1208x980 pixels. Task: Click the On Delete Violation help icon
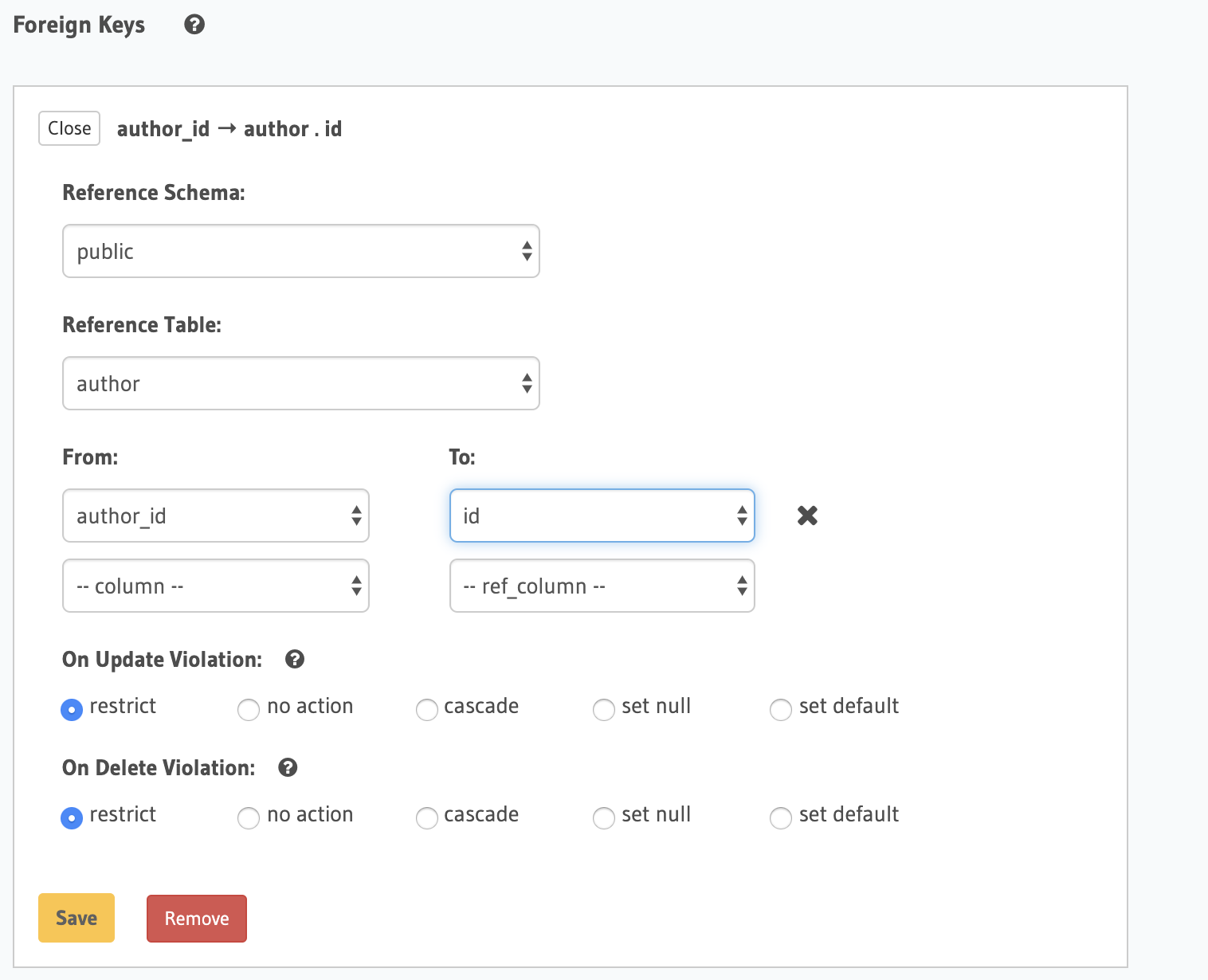288,767
